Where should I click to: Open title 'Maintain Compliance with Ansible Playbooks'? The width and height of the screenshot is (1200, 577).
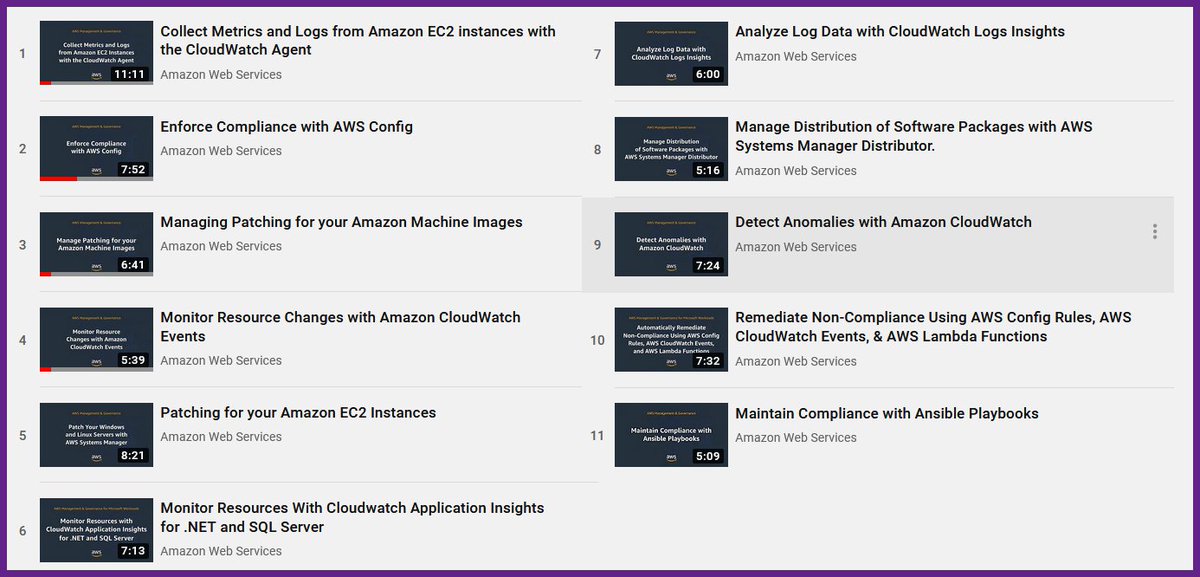tap(887, 413)
